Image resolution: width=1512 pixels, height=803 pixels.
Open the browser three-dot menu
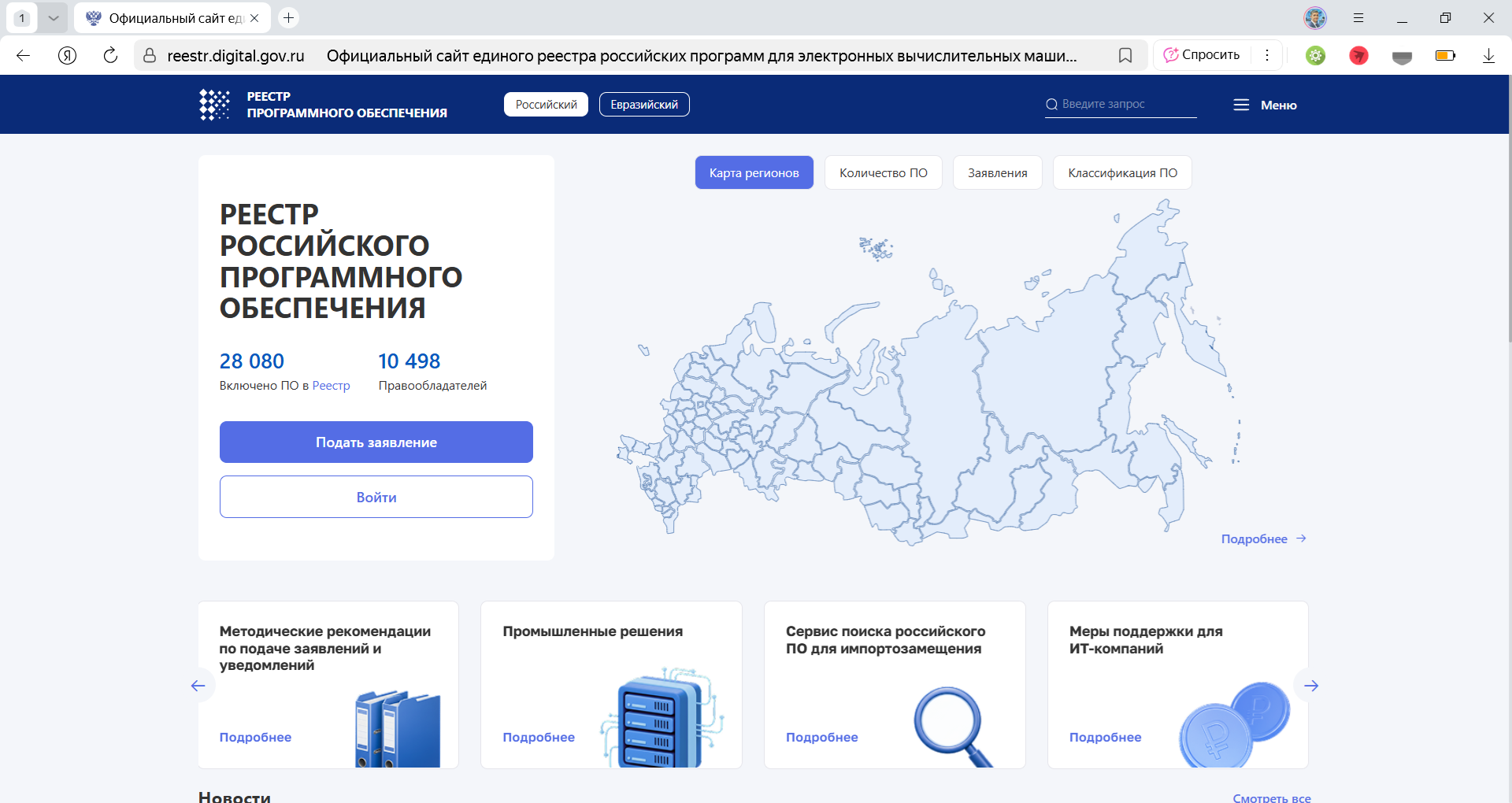click(1267, 55)
